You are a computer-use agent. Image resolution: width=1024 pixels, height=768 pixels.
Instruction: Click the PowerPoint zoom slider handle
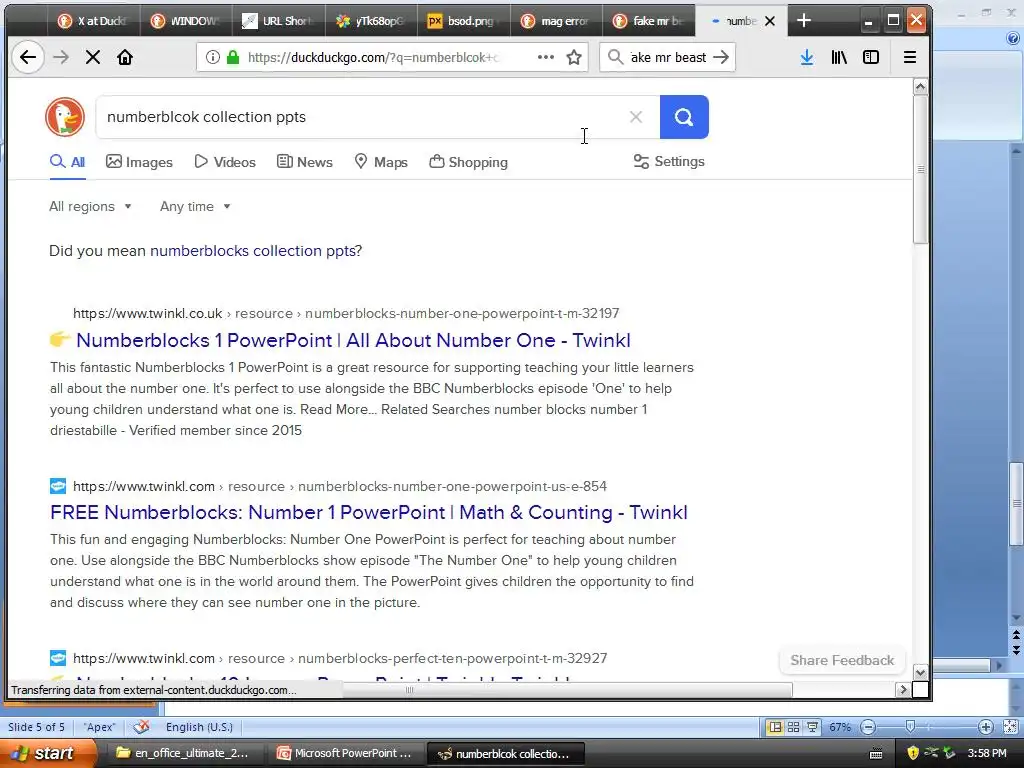[910, 727]
